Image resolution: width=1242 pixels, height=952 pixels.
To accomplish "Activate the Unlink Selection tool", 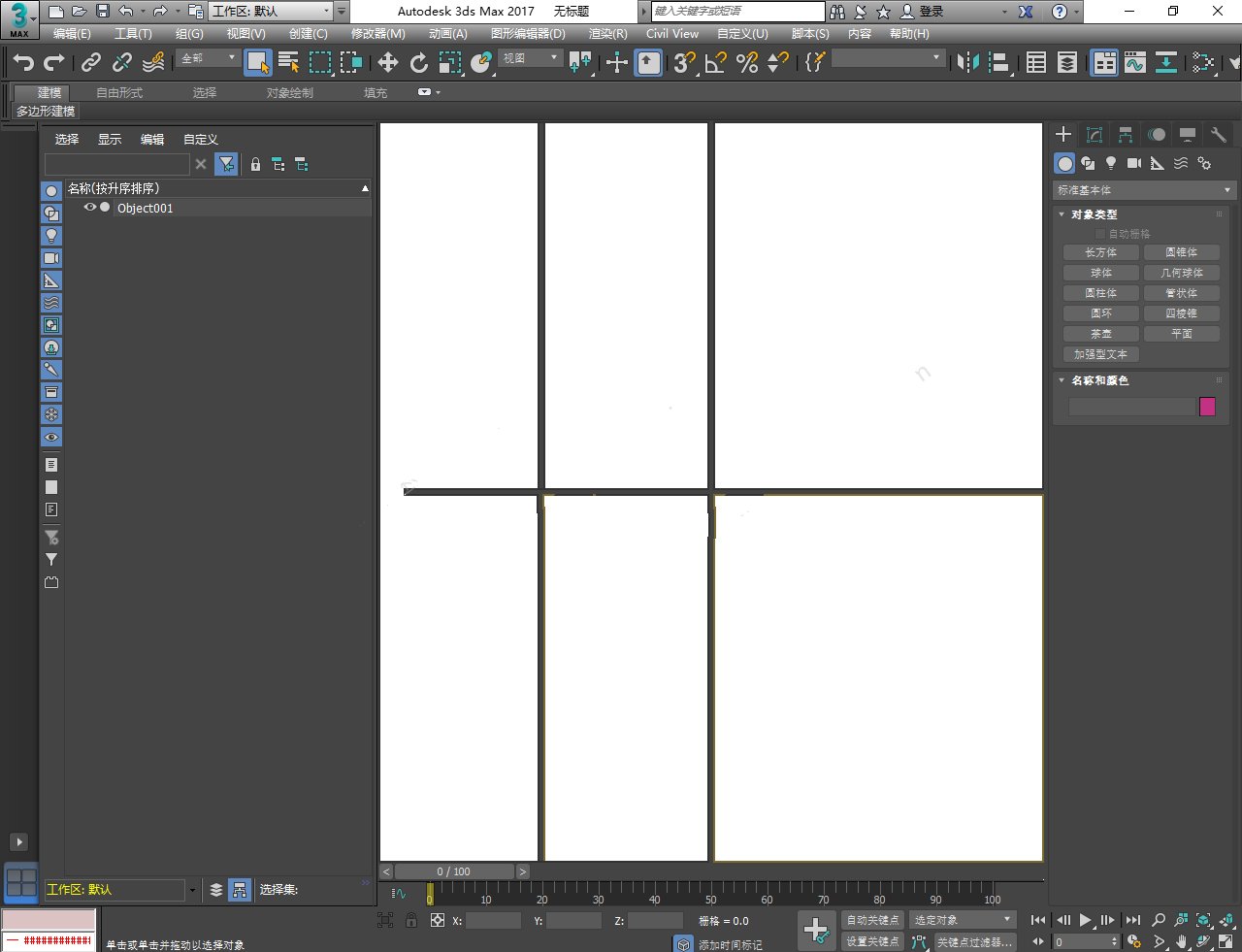I will click(122, 63).
